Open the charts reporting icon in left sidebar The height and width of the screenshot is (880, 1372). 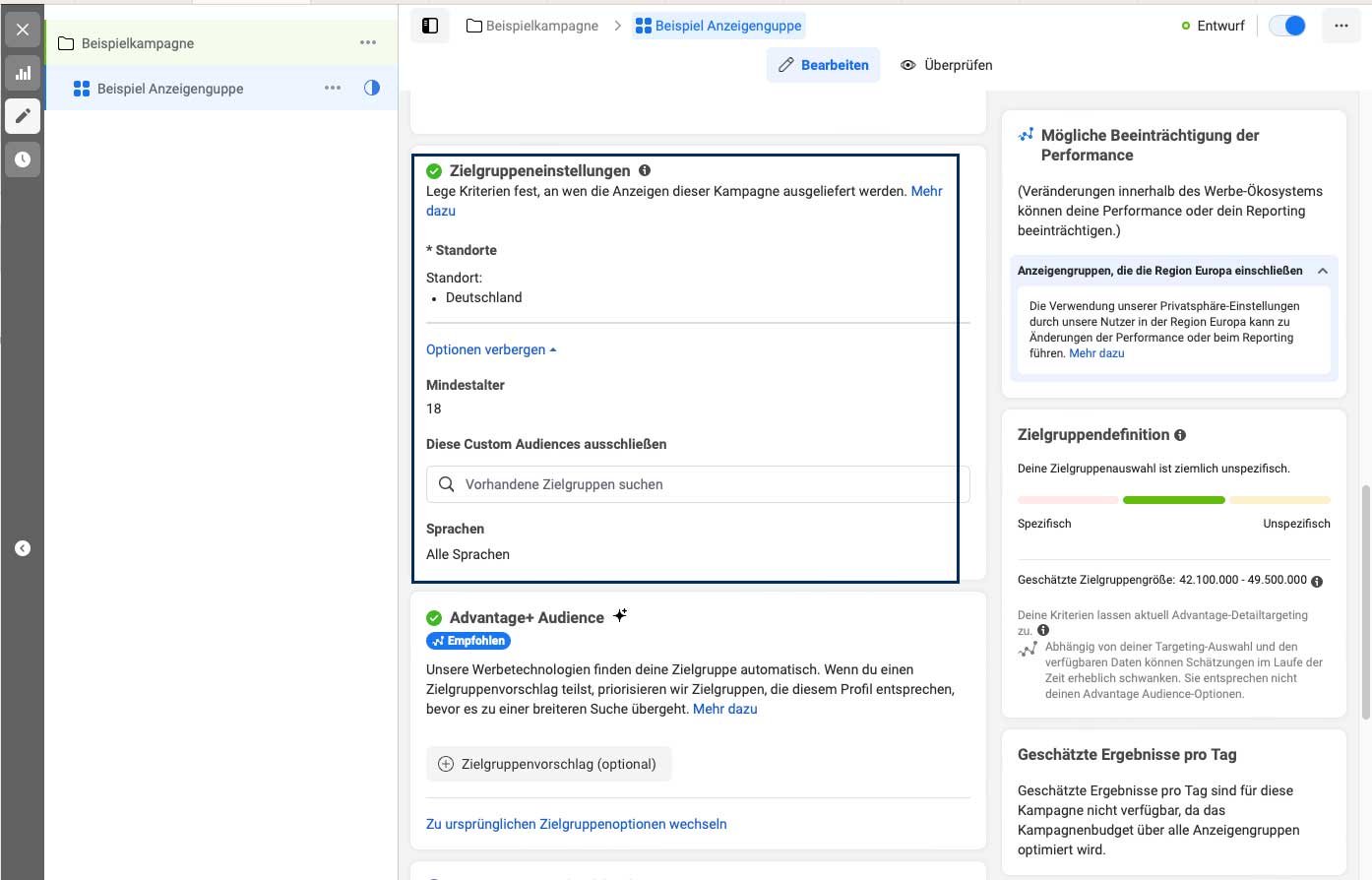coord(23,72)
